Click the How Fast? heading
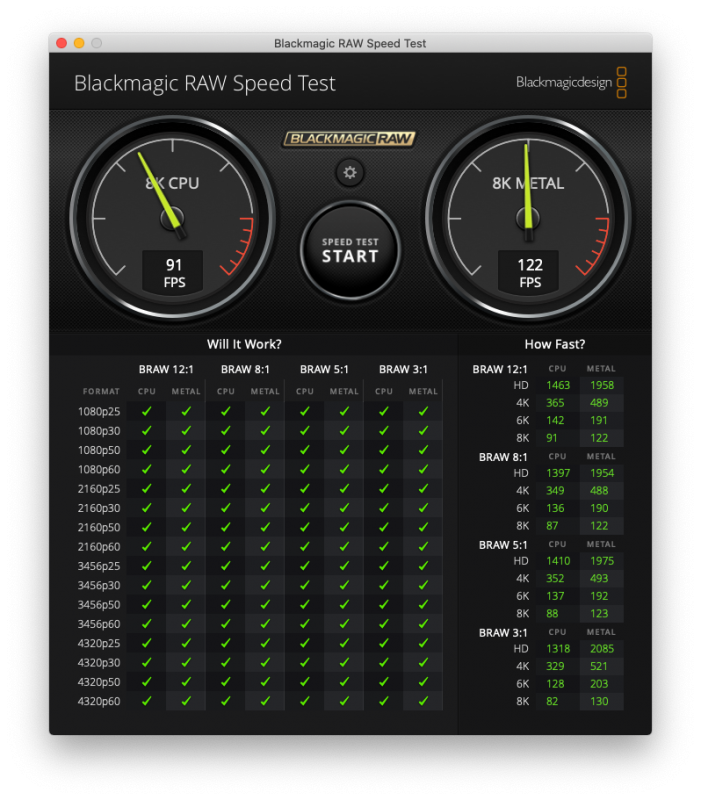Image resolution: width=701 pixels, height=800 pixels. coord(555,344)
